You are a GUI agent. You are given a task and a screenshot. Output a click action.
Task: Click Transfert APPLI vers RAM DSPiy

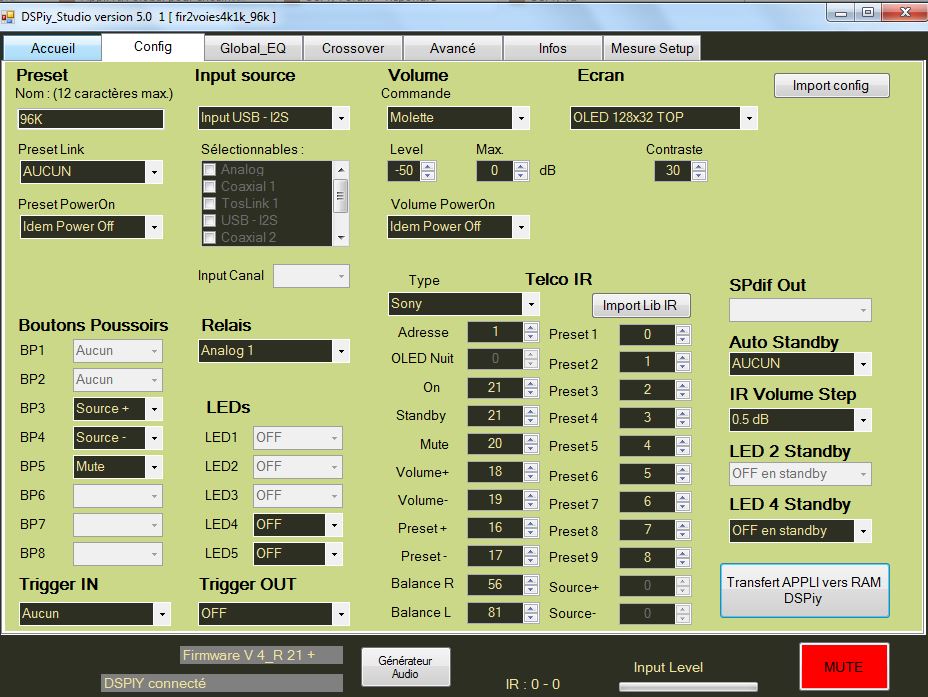click(804, 590)
